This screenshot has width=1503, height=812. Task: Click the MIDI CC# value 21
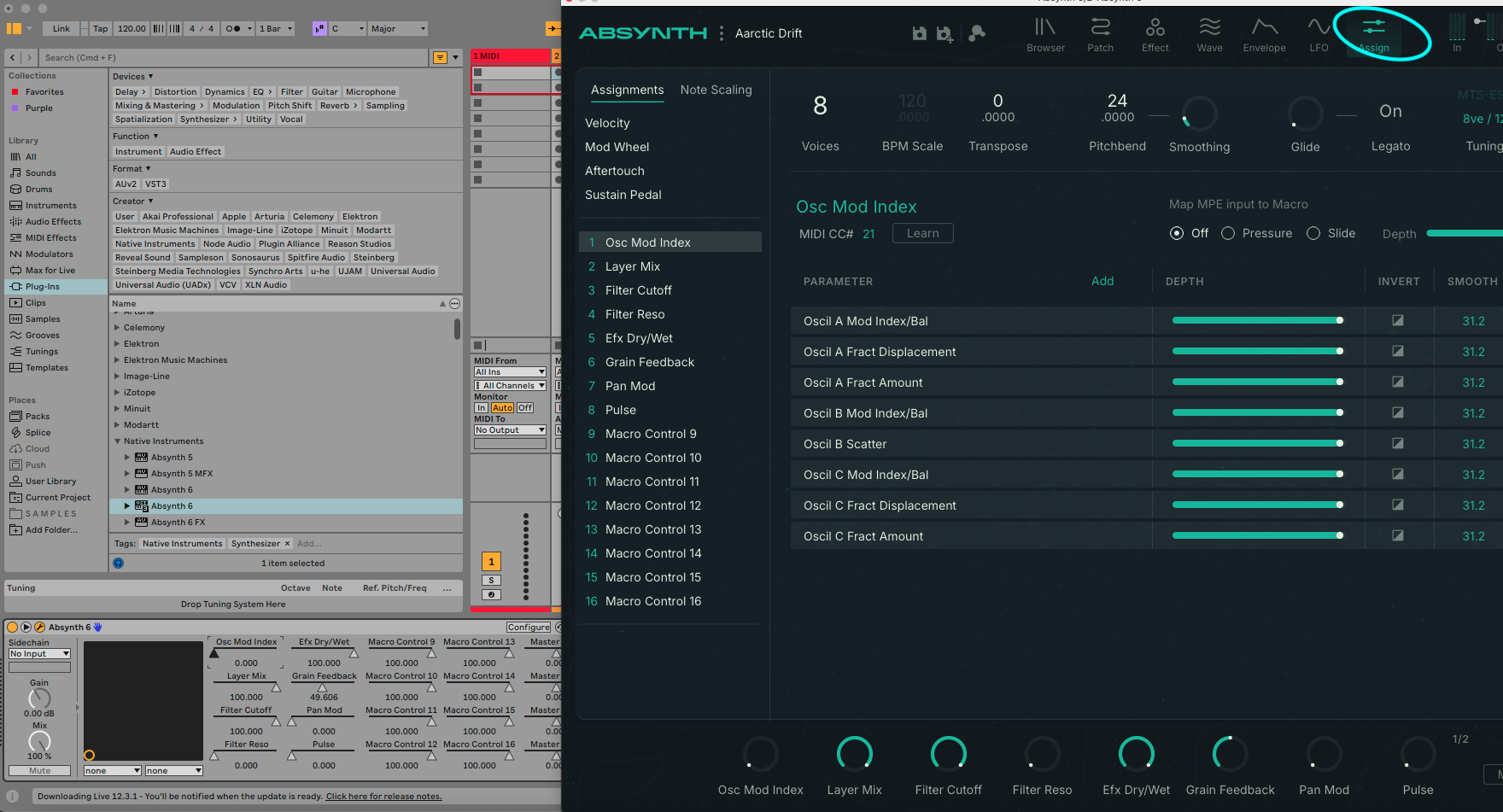click(868, 234)
